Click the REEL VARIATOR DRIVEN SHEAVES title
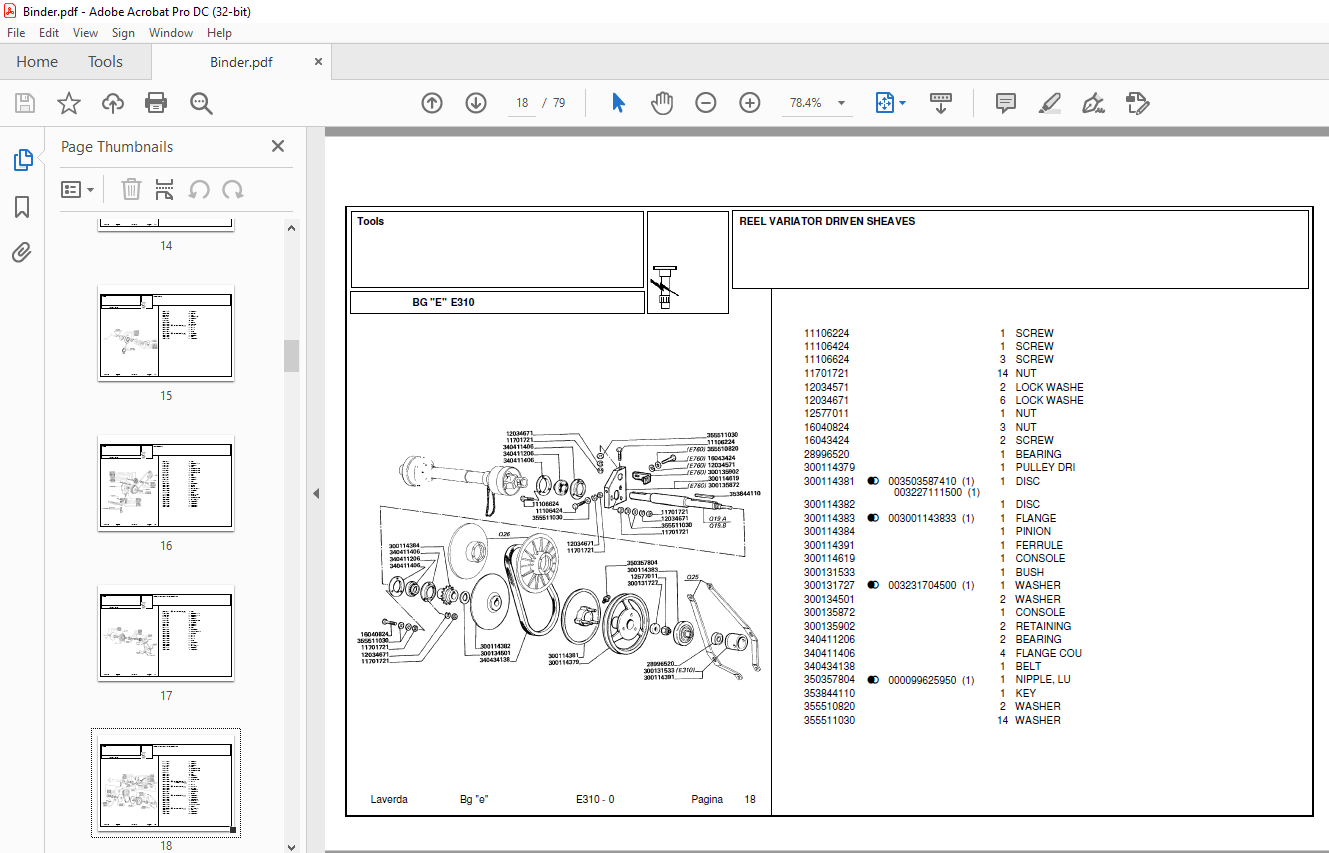The image size is (1329, 853). coord(827,221)
